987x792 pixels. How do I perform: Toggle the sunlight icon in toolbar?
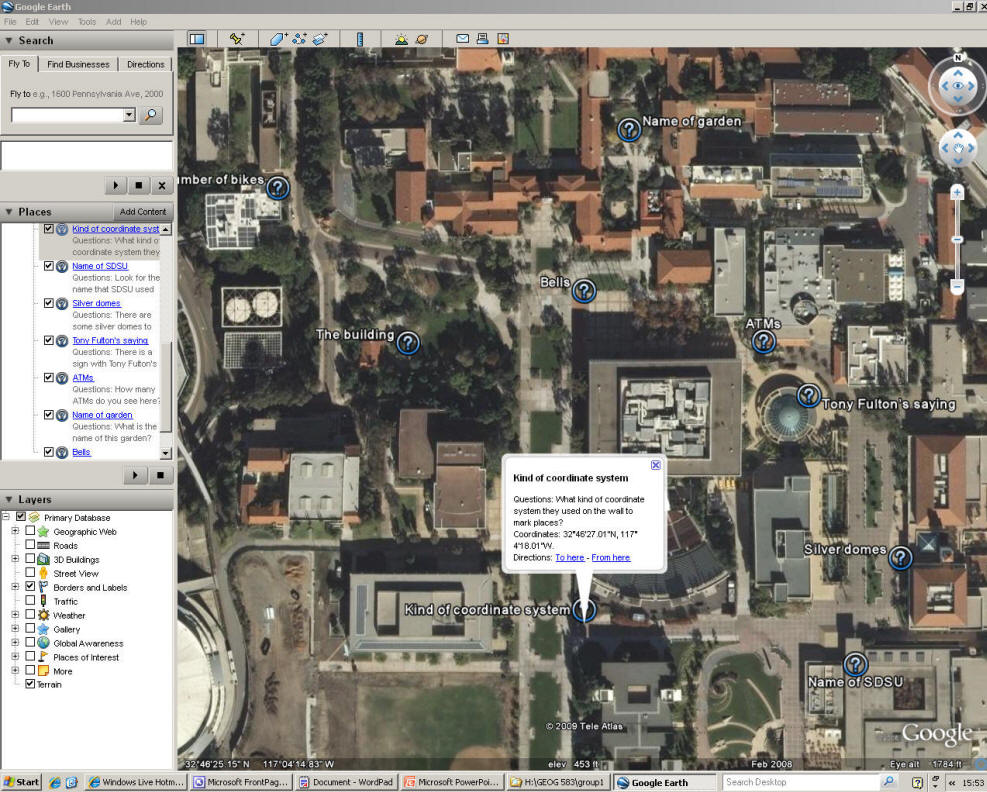pos(401,39)
